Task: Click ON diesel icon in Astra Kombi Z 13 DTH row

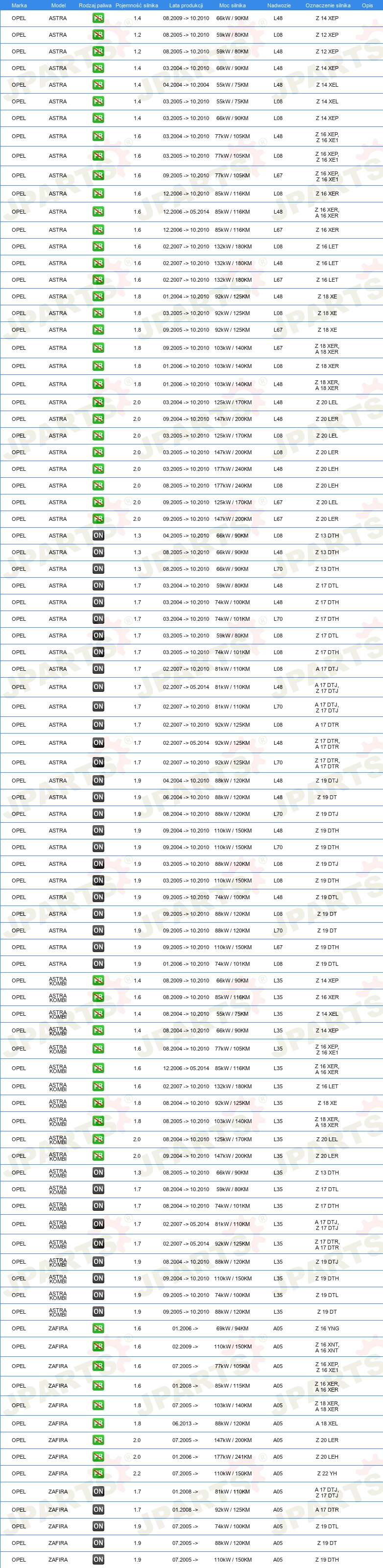Action: (98, 1173)
